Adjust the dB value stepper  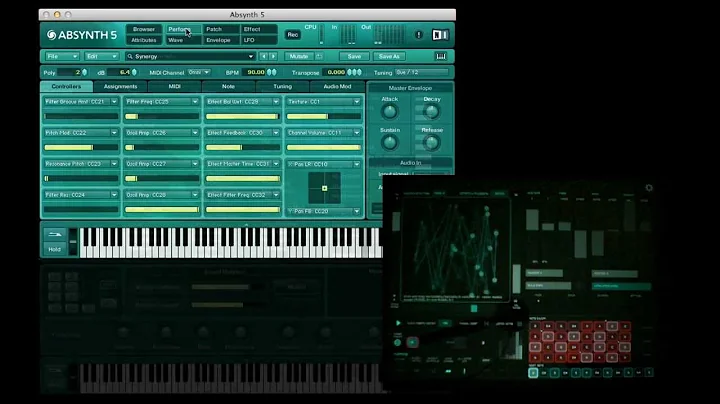(x=134, y=73)
